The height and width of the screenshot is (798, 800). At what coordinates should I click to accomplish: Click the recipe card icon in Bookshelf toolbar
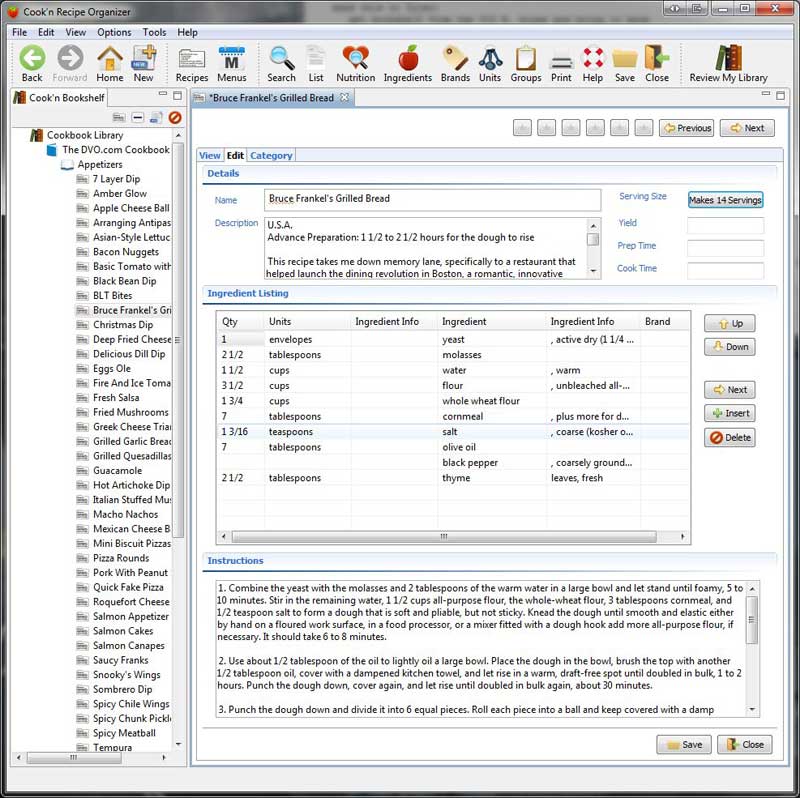pos(119,118)
